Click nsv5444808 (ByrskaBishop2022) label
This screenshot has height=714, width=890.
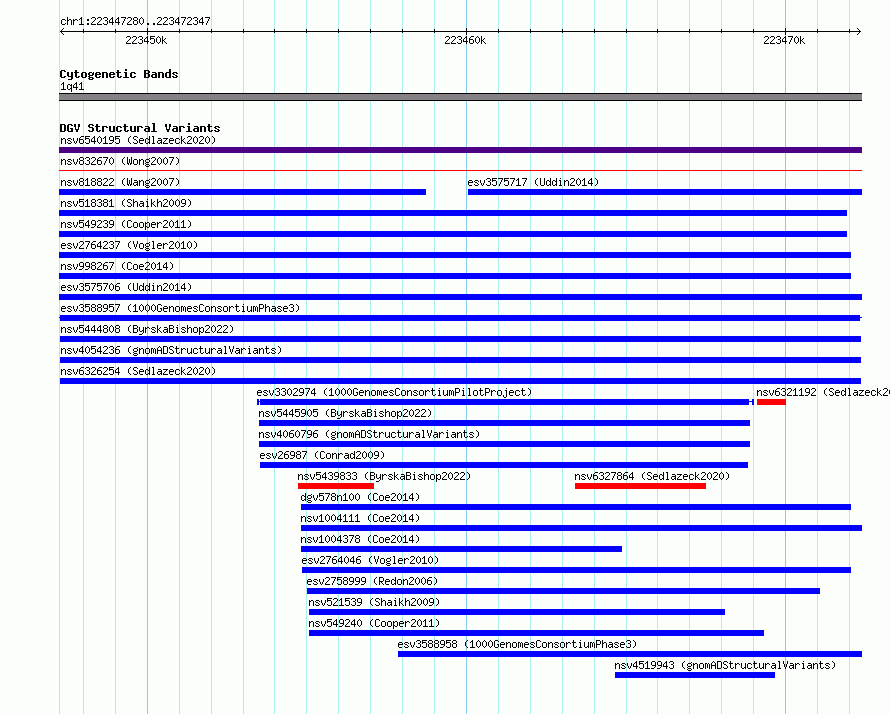pos(147,329)
